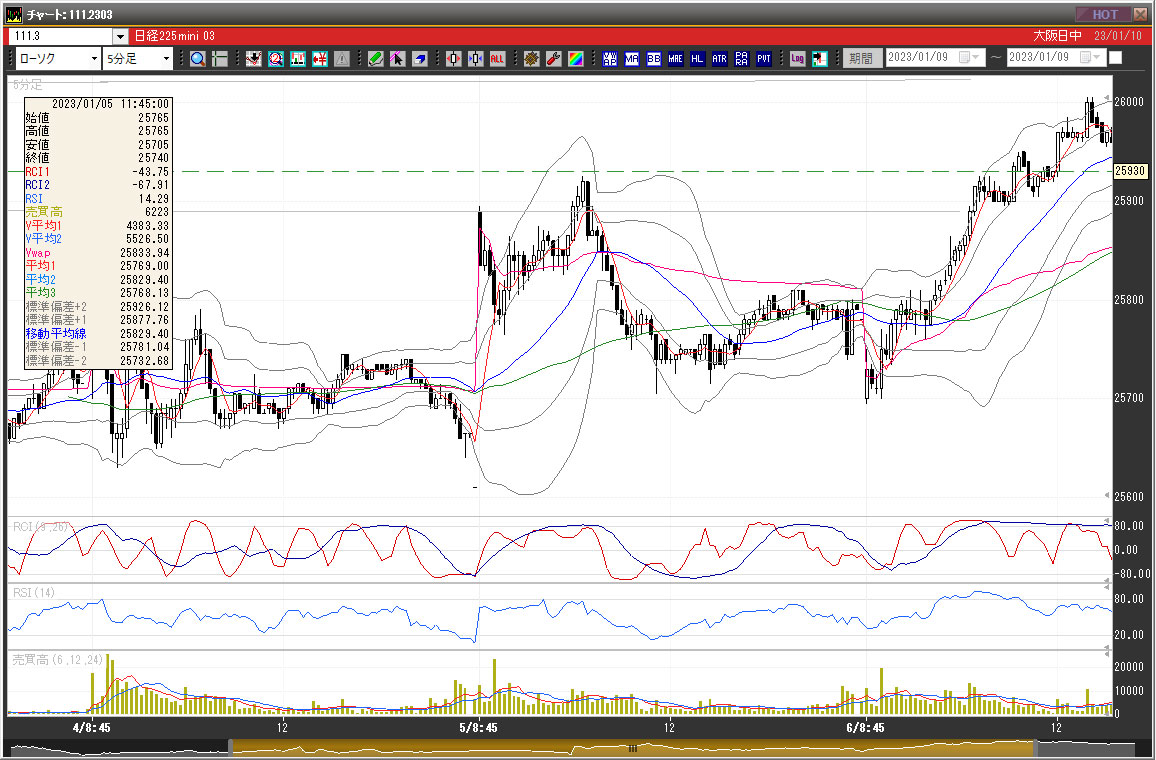Click the 5/8:45 time axis label

[478, 728]
